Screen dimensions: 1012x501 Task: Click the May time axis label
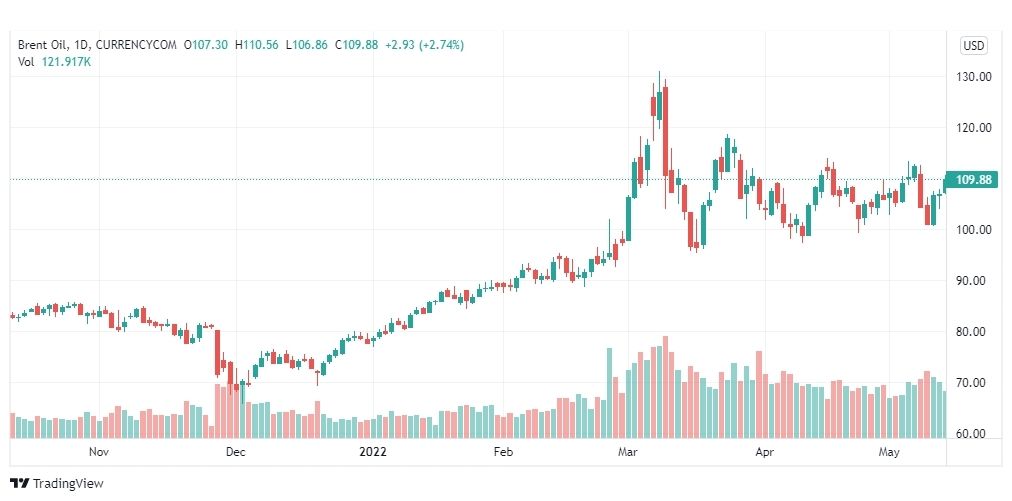tap(889, 452)
